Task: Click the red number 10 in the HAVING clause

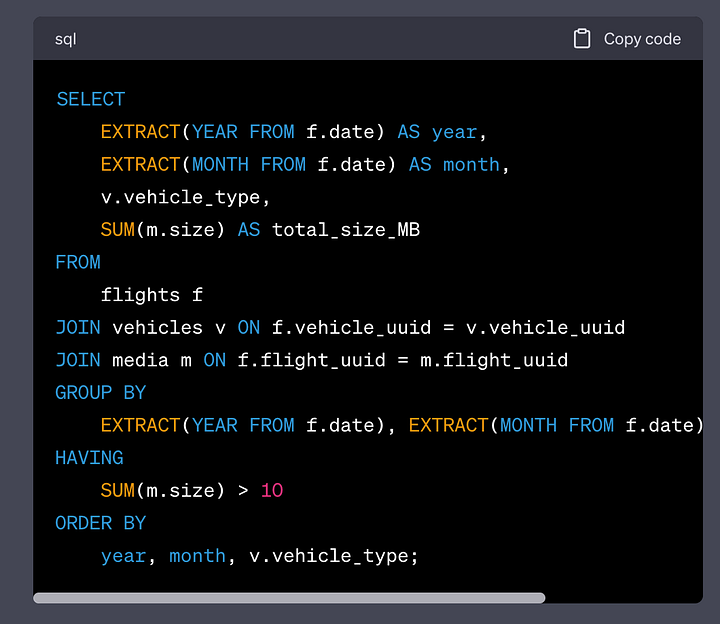Action: pos(272,490)
